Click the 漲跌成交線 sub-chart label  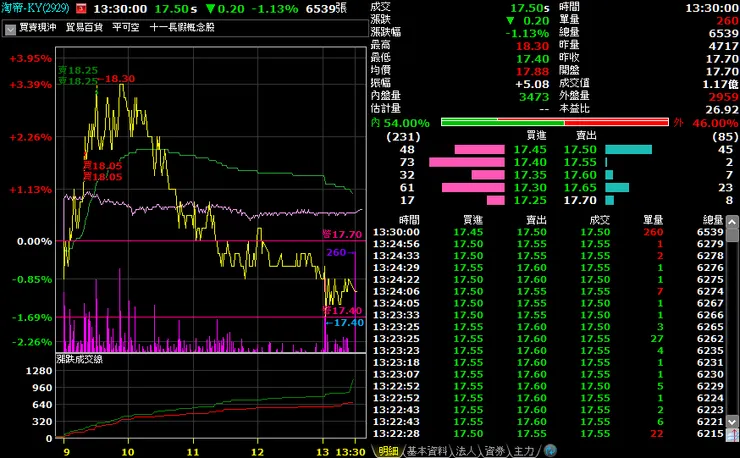coord(80,359)
